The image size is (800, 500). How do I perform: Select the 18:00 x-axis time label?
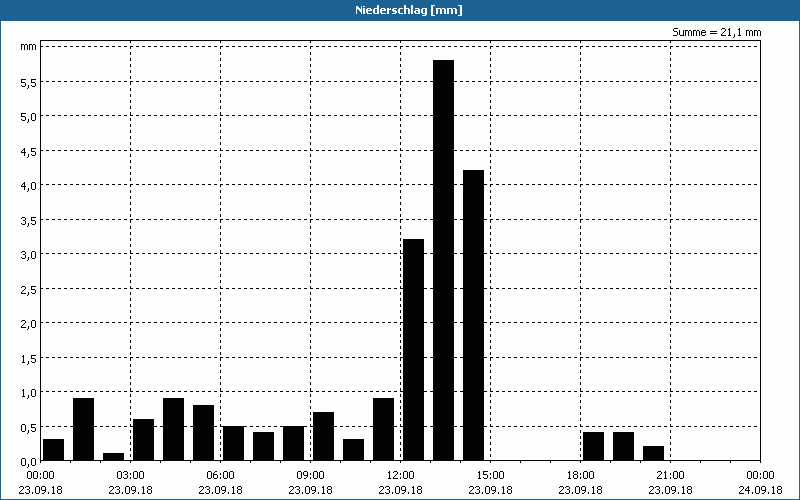pyautogui.click(x=581, y=476)
